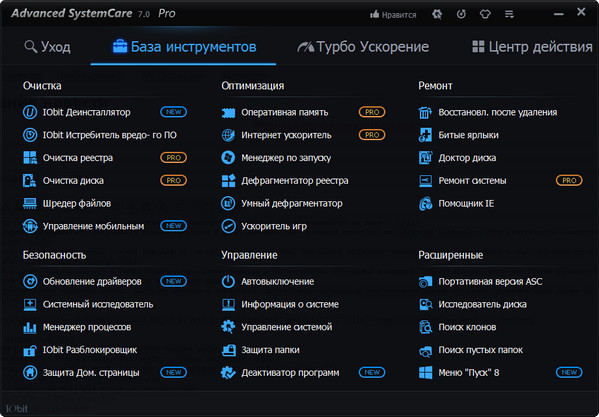The height and width of the screenshot is (417, 599).
Task: Click the Автовыключение power icon
Action: click(x=228, y=281)
